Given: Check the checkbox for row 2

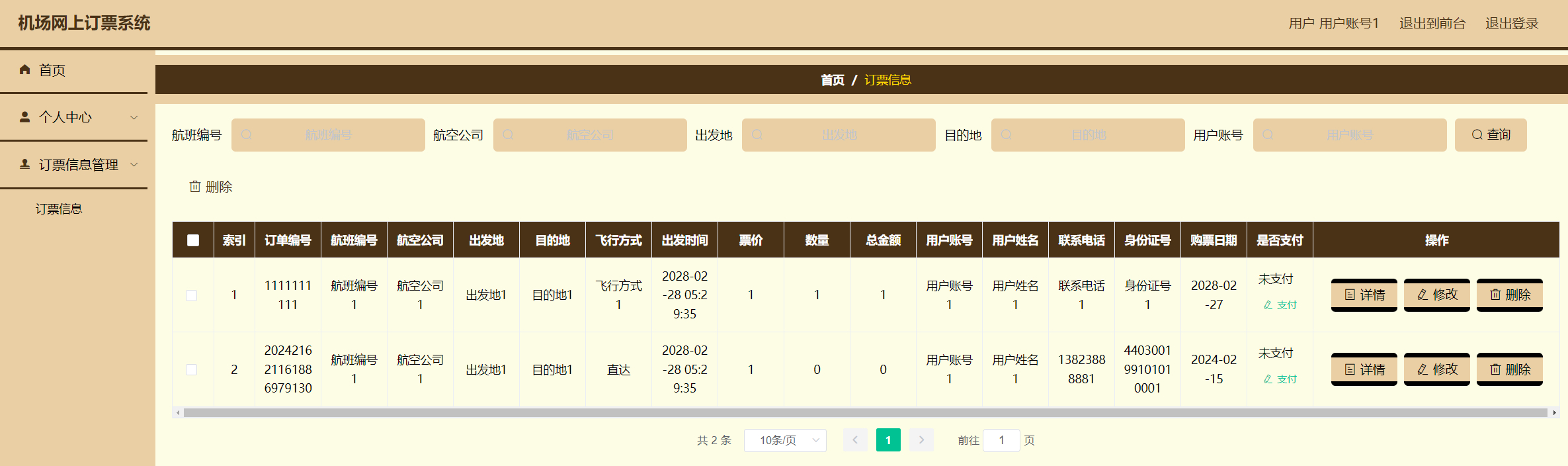Looking at the screenshot, I should (x=192, y=369).
